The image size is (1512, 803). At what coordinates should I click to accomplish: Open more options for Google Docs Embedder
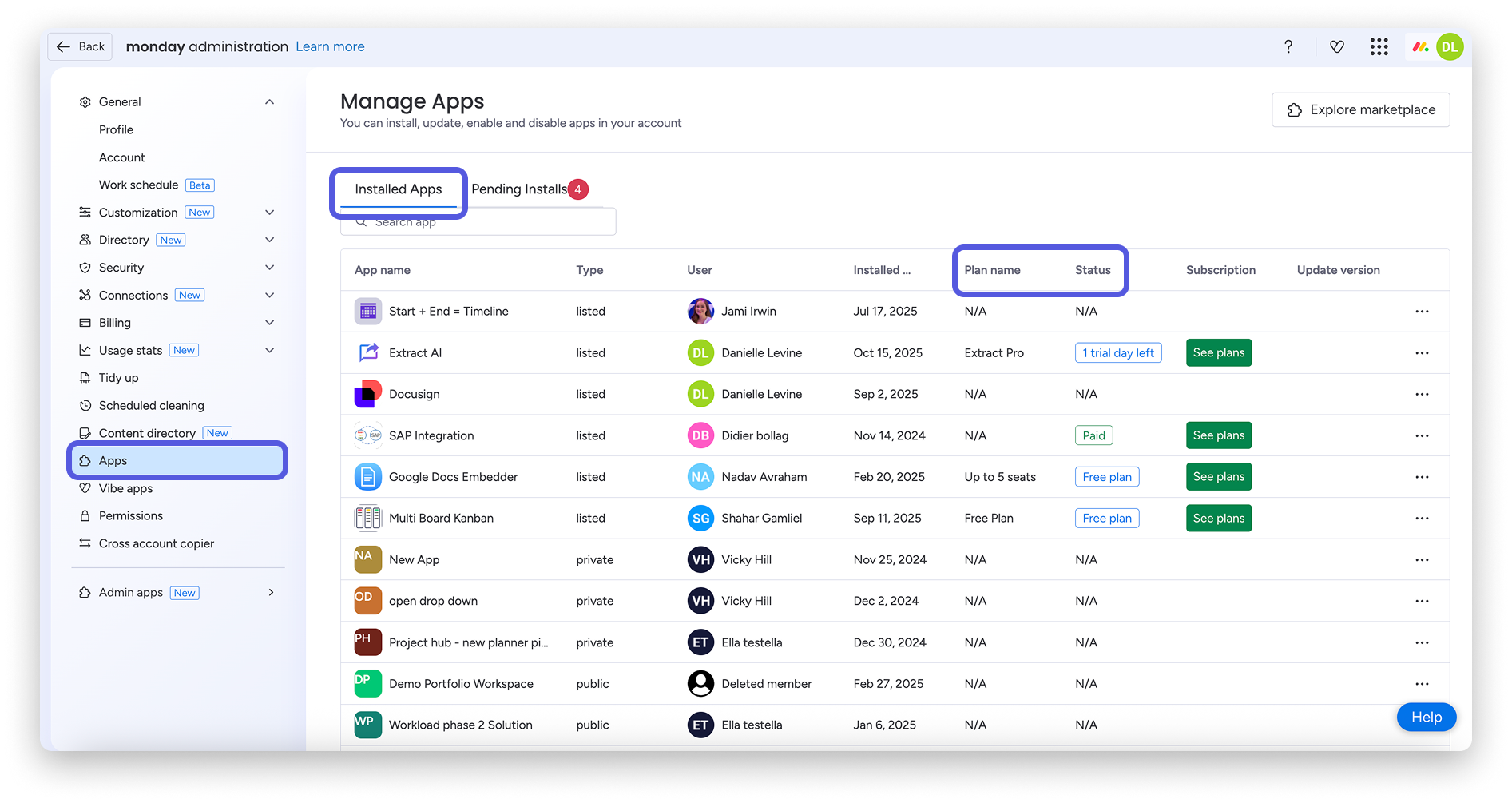(x=1422, y=477)
